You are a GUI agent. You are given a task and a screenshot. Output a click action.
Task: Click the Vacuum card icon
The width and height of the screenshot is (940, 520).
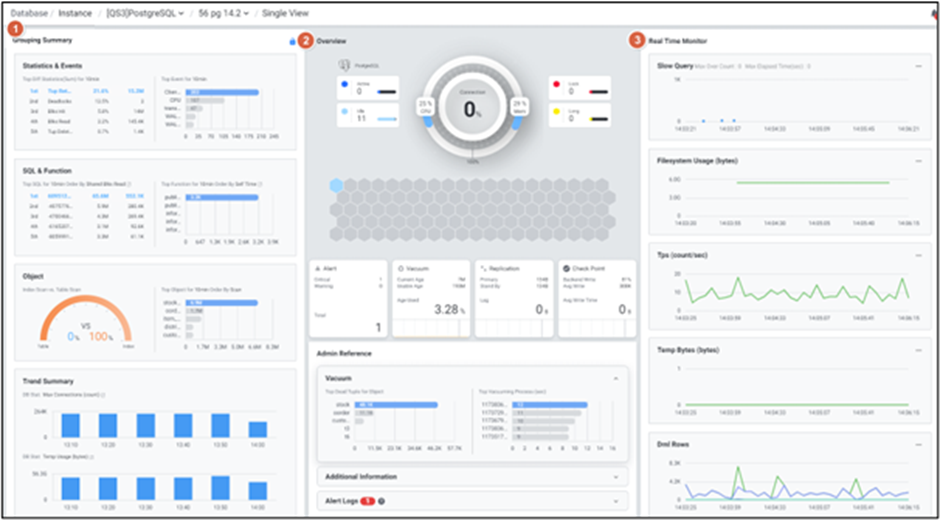point(399,268)
